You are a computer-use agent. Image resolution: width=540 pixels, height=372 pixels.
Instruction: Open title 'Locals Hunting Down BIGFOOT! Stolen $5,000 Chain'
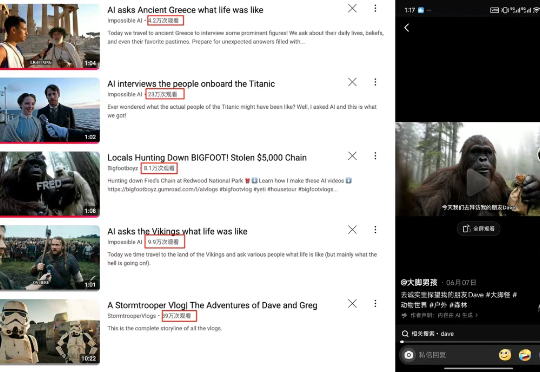pos(207,158)
